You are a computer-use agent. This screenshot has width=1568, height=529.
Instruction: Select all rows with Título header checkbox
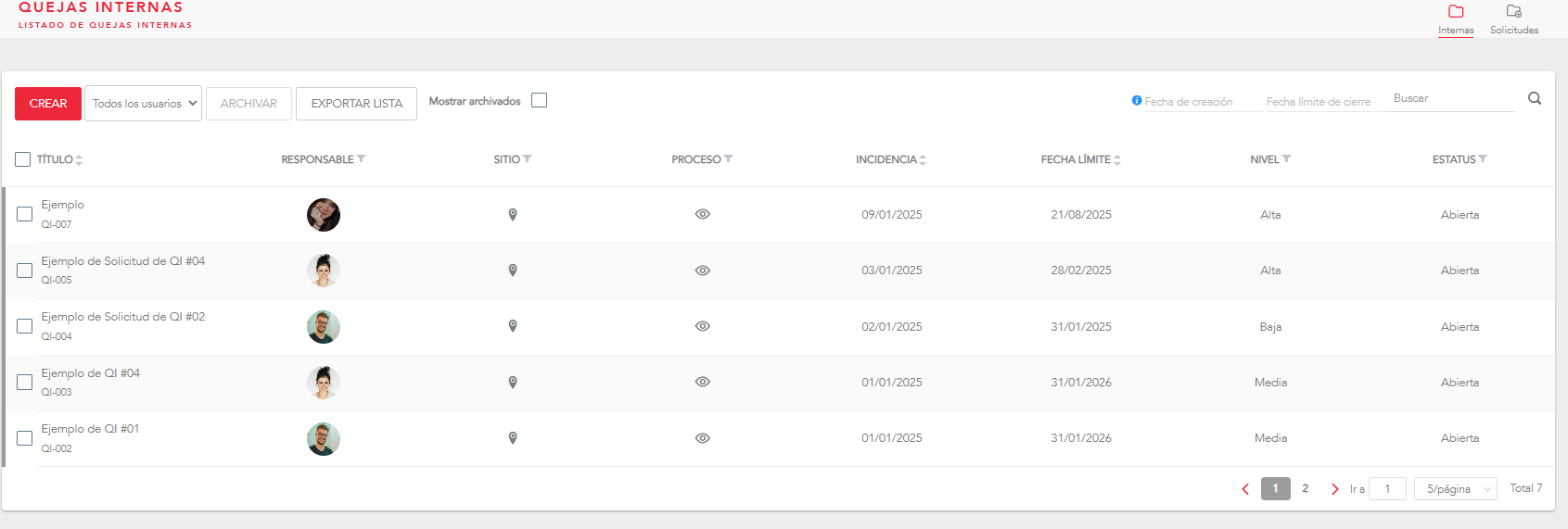point(23,159)
